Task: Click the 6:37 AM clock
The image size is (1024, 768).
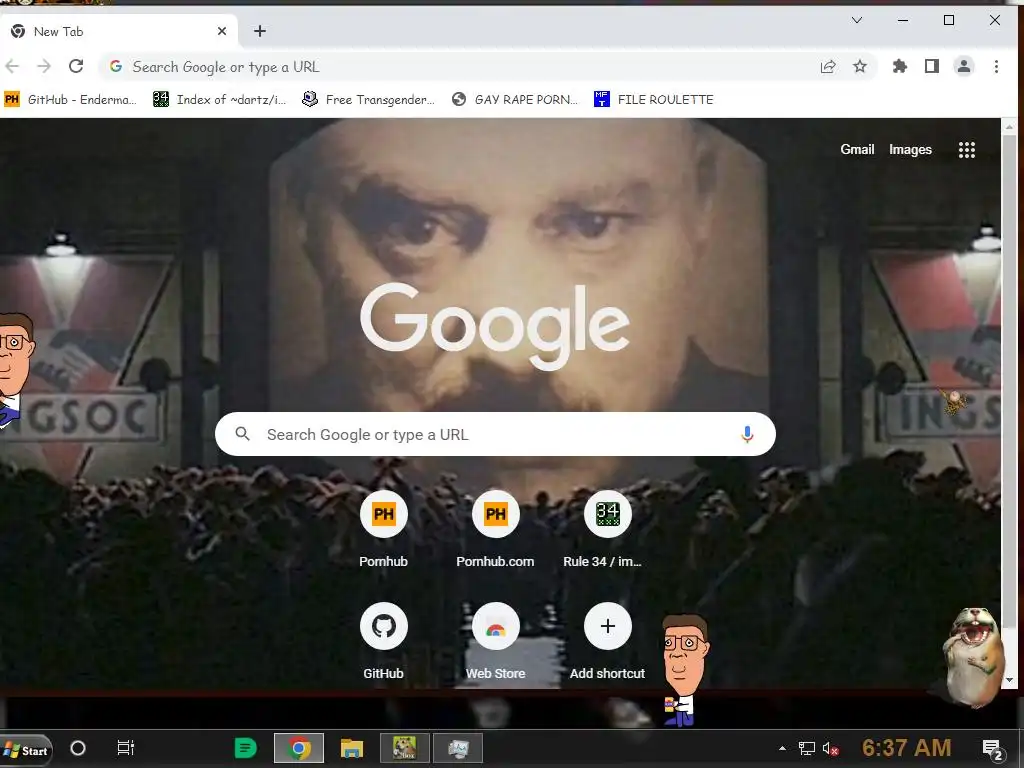Action: click(x=906, y=748)
